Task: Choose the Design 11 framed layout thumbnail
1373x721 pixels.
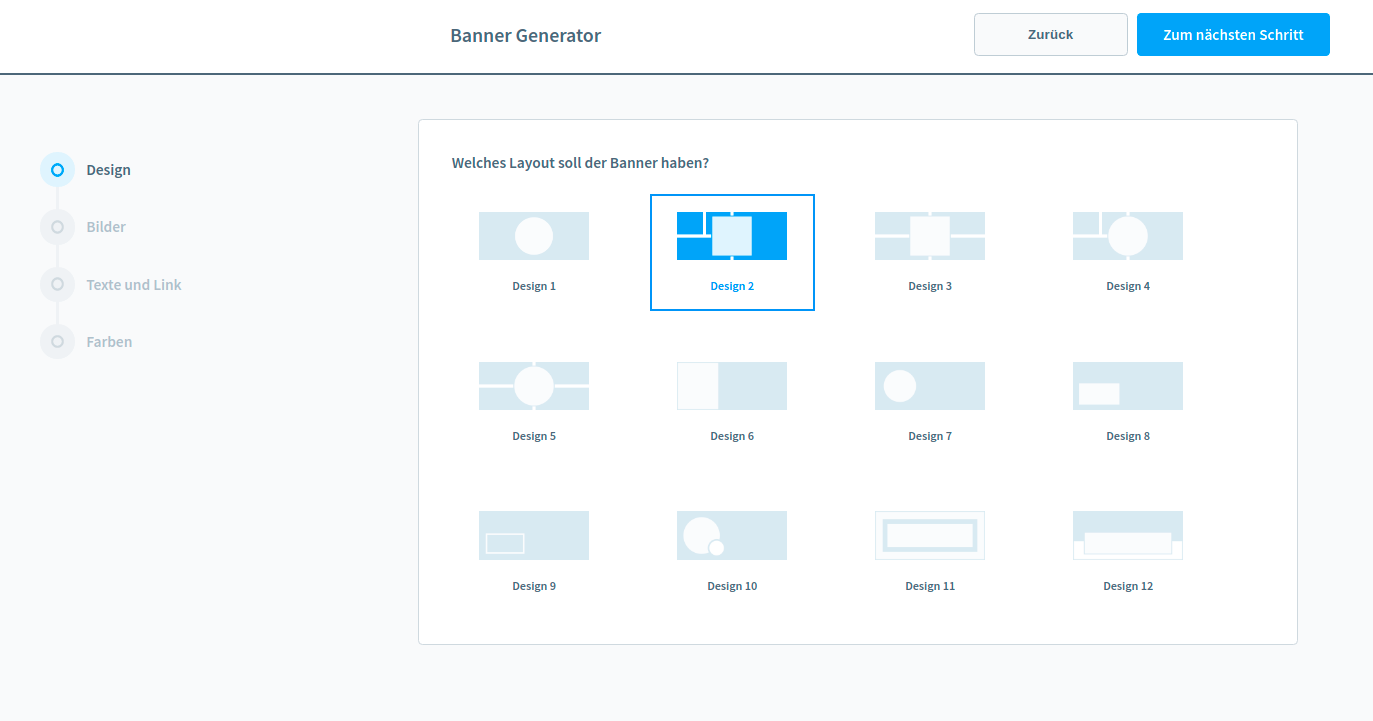Action: pyautogui.click(x=930, y=536)
